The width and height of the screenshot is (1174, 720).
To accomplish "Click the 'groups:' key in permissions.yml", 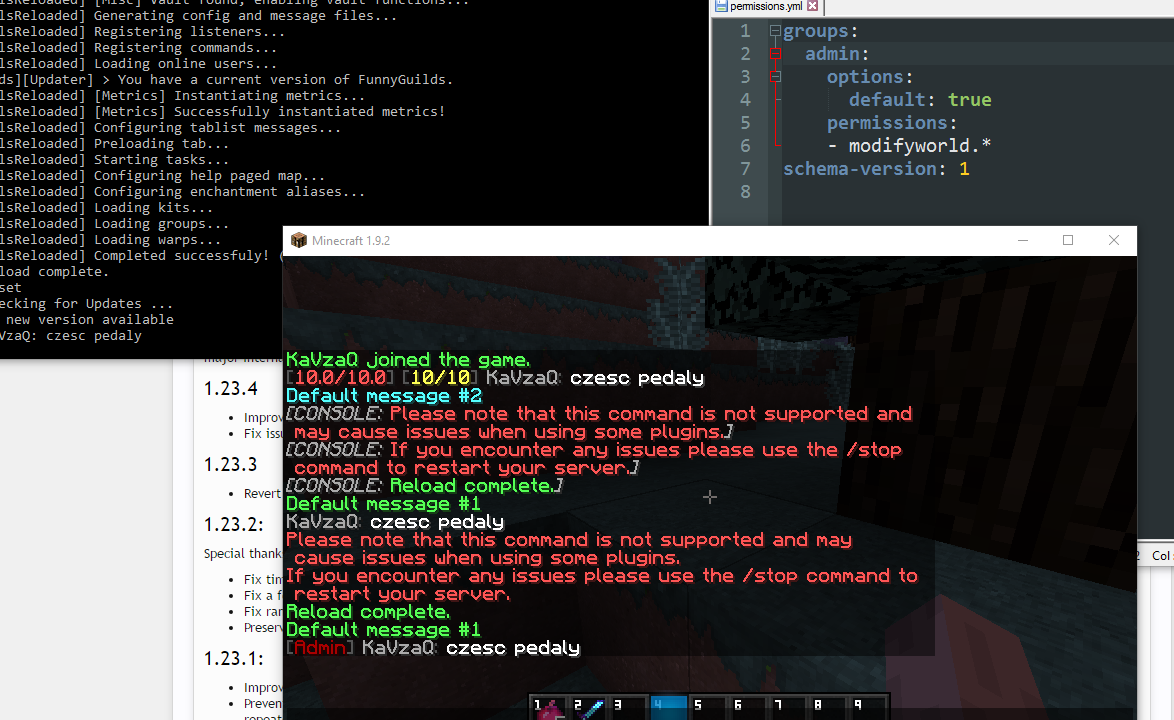I will 821,31.
